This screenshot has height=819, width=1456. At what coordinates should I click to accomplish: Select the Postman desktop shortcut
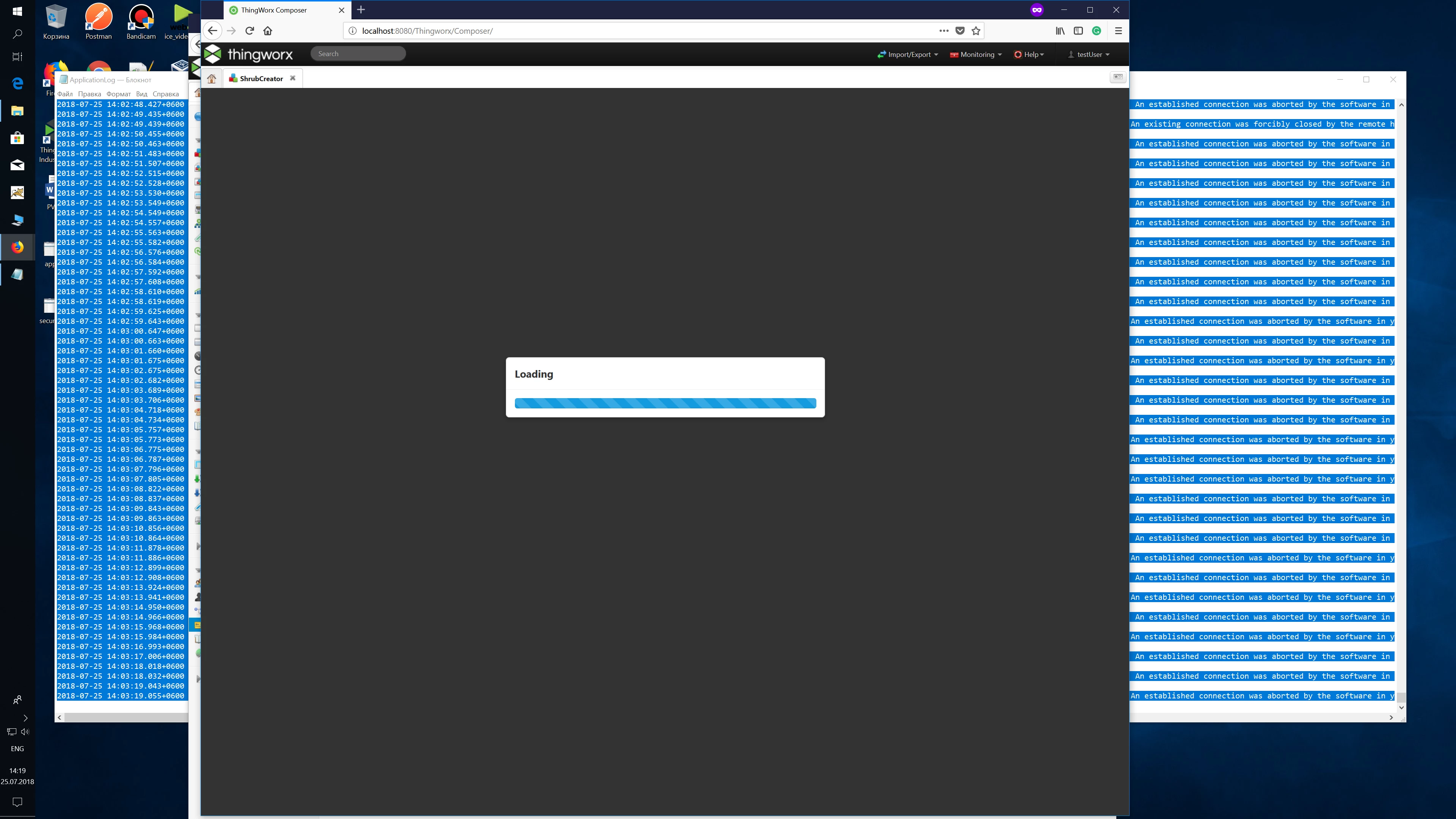pyautogui.click(x=99, y=22)
